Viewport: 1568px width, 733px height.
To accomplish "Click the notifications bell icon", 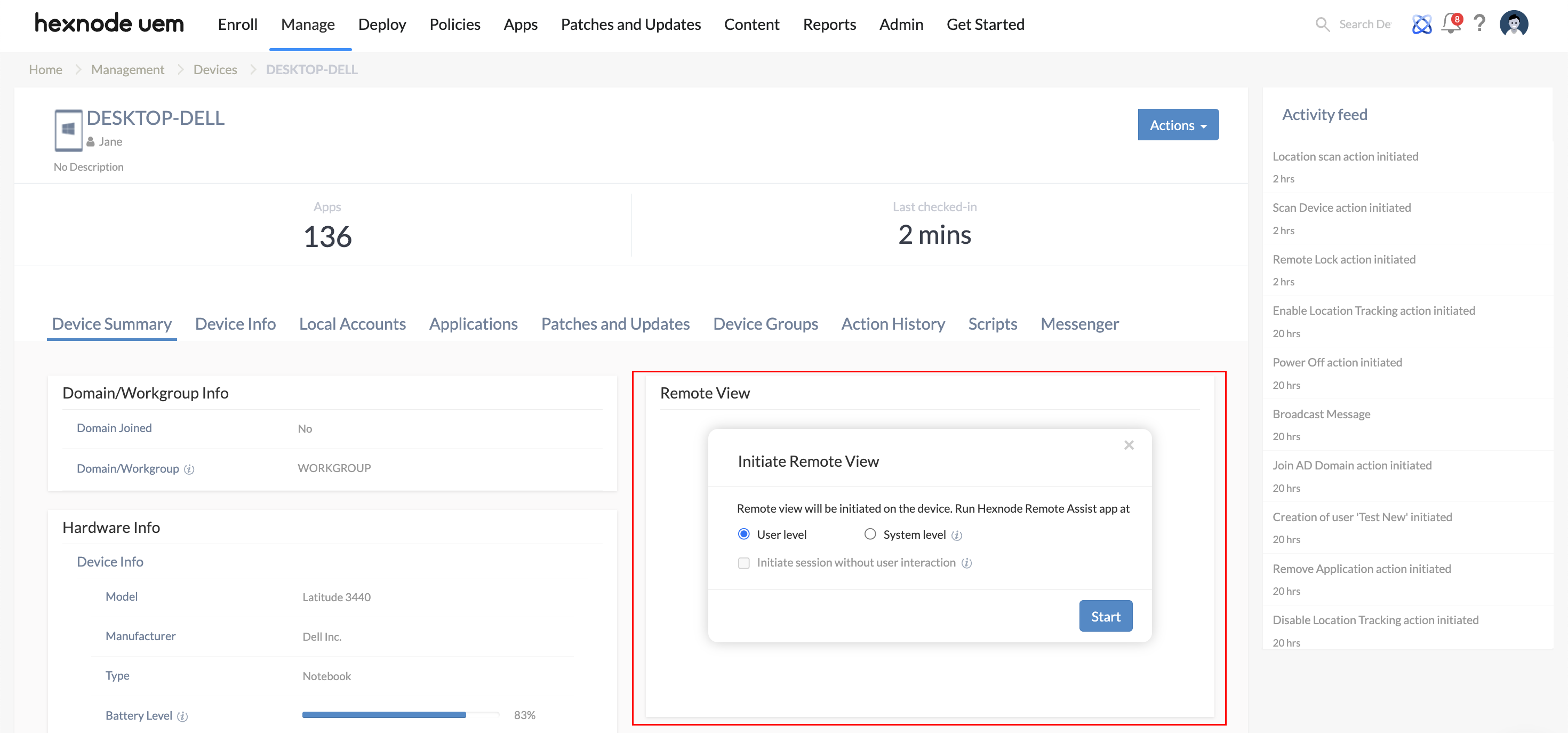I will (1451, 25).
